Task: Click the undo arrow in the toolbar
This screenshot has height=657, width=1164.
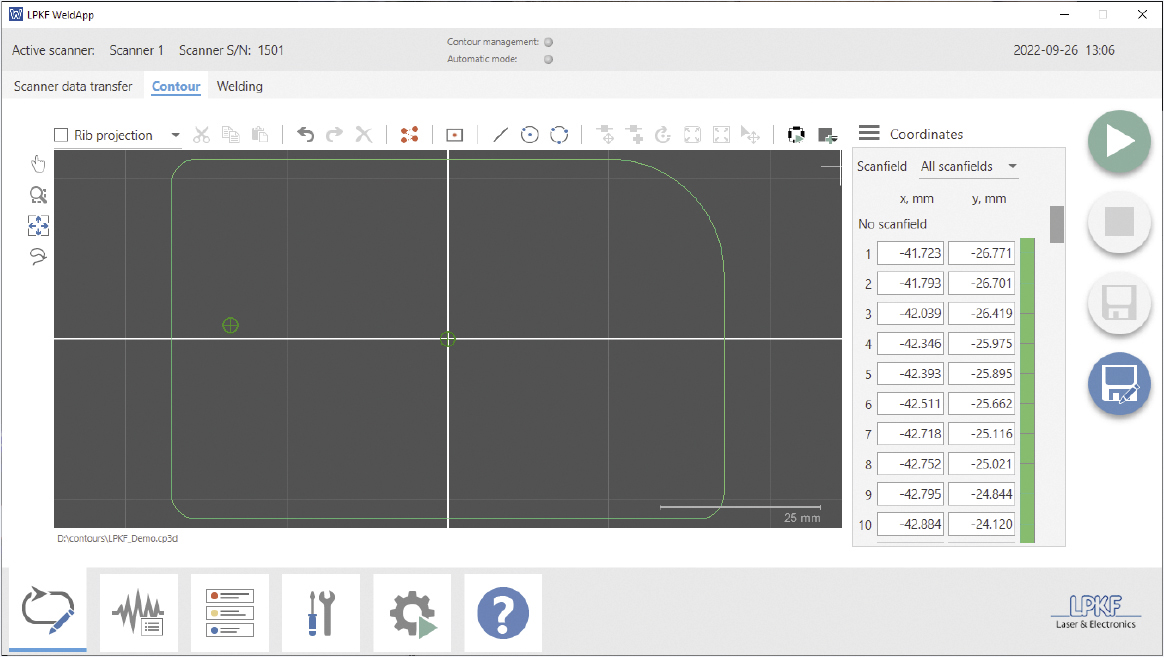Action: click(306, 135)
